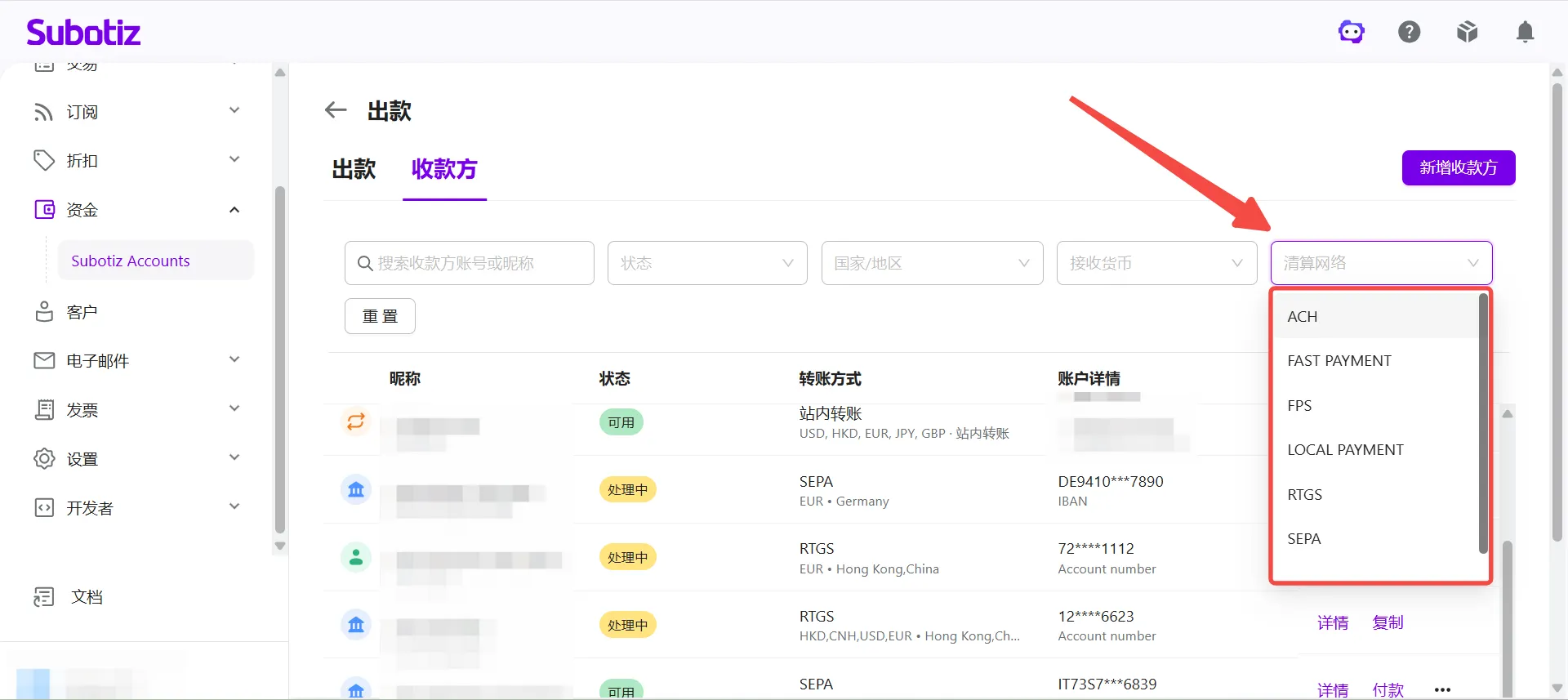Screen dimensions: 1568x700
Task: Click the 新增收款方 button
Action: tap(1459, 167)
